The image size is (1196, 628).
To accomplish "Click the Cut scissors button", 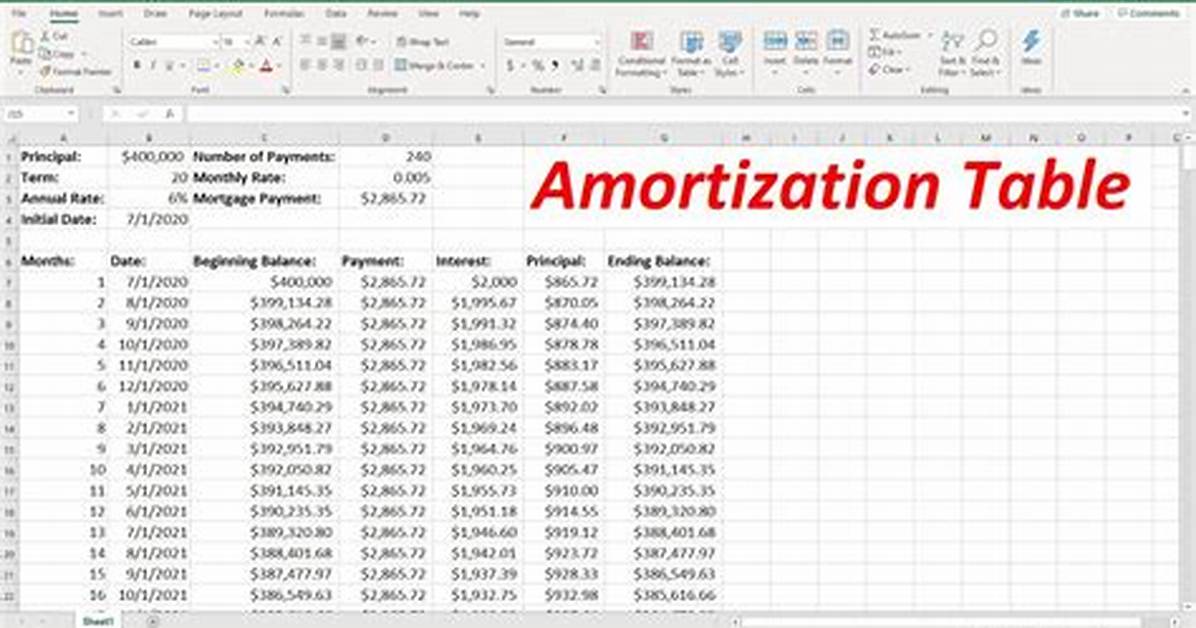I will point(53,37).
